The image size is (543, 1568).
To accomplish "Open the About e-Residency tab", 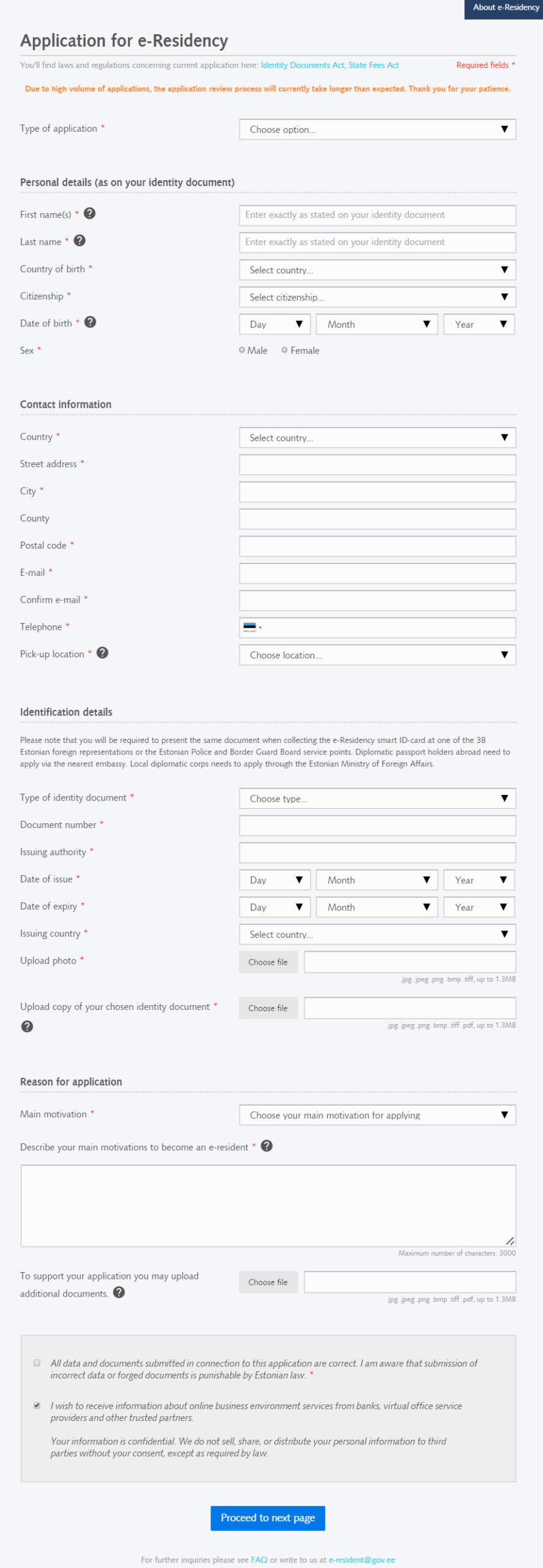I will [505, 8].
